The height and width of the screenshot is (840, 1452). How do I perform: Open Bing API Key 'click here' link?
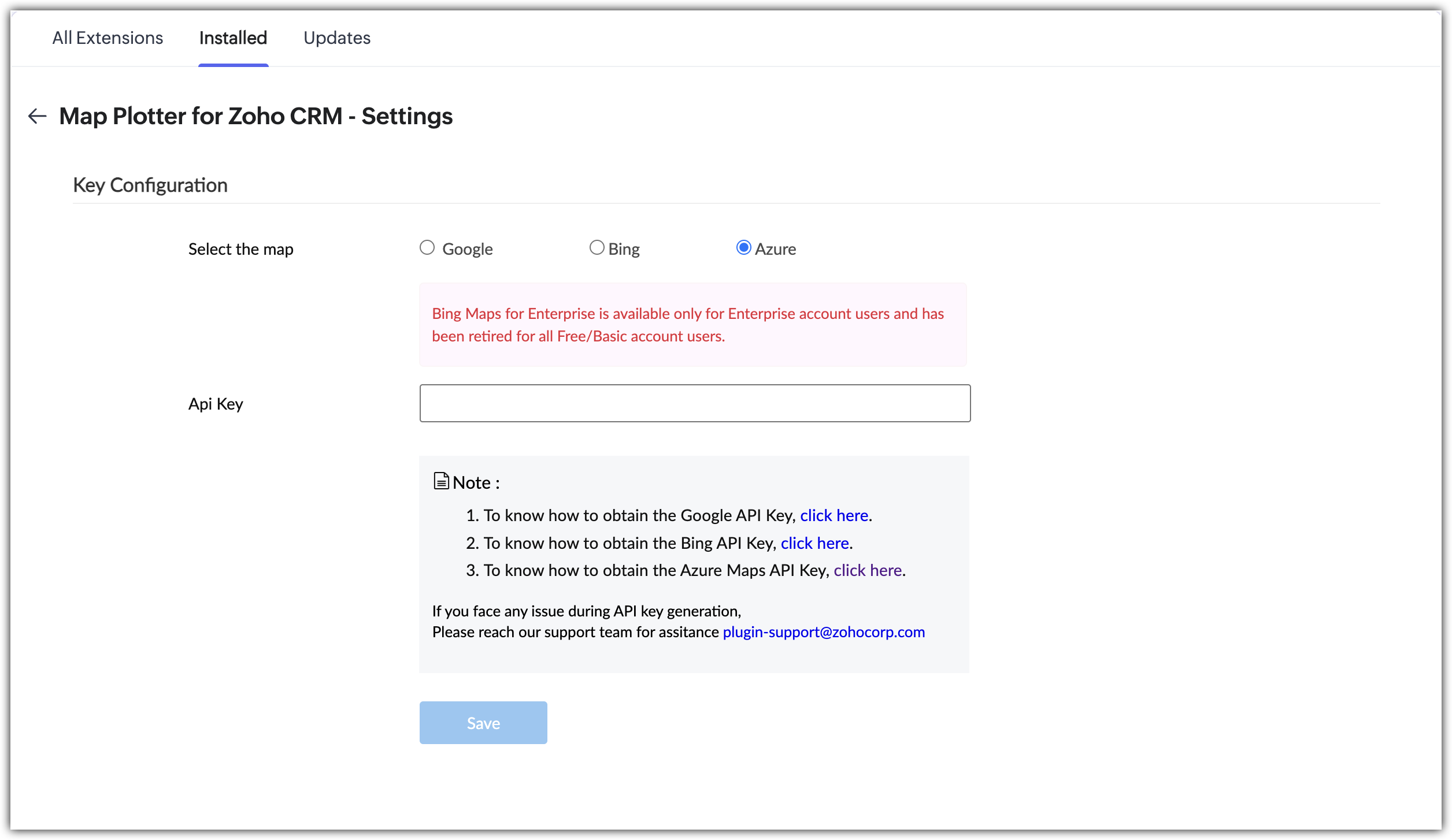click(815, 543)
